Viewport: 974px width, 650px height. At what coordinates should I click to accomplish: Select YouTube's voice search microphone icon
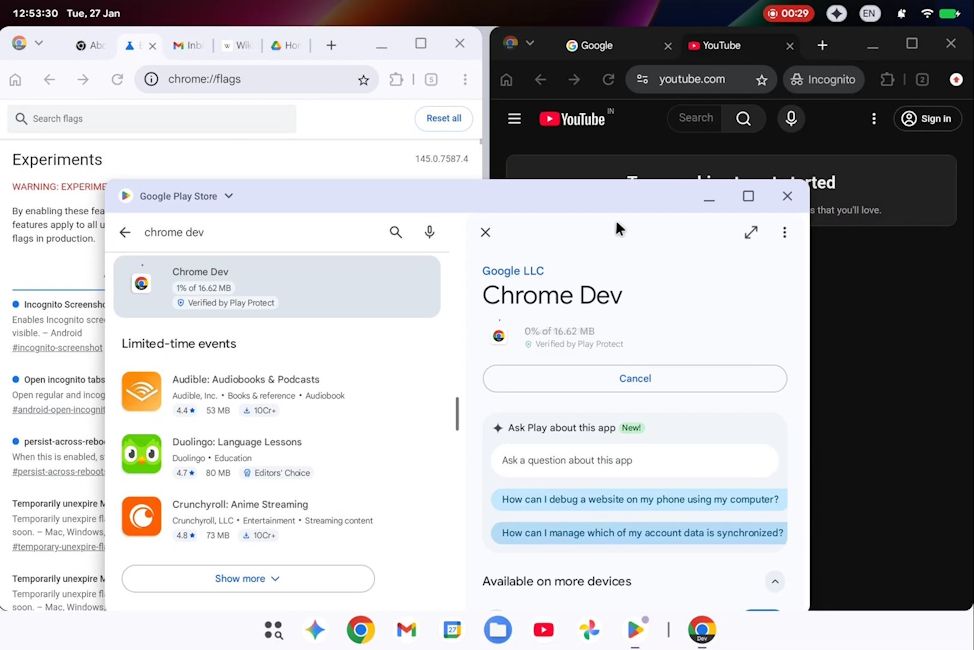click(x=790, y=118)
